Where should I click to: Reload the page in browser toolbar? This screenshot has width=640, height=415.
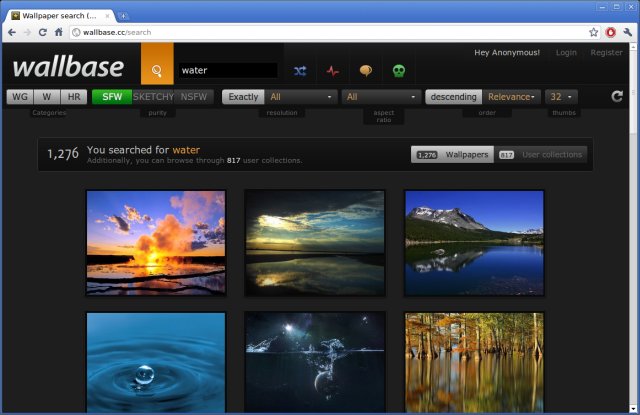click(x=42, y=32)
